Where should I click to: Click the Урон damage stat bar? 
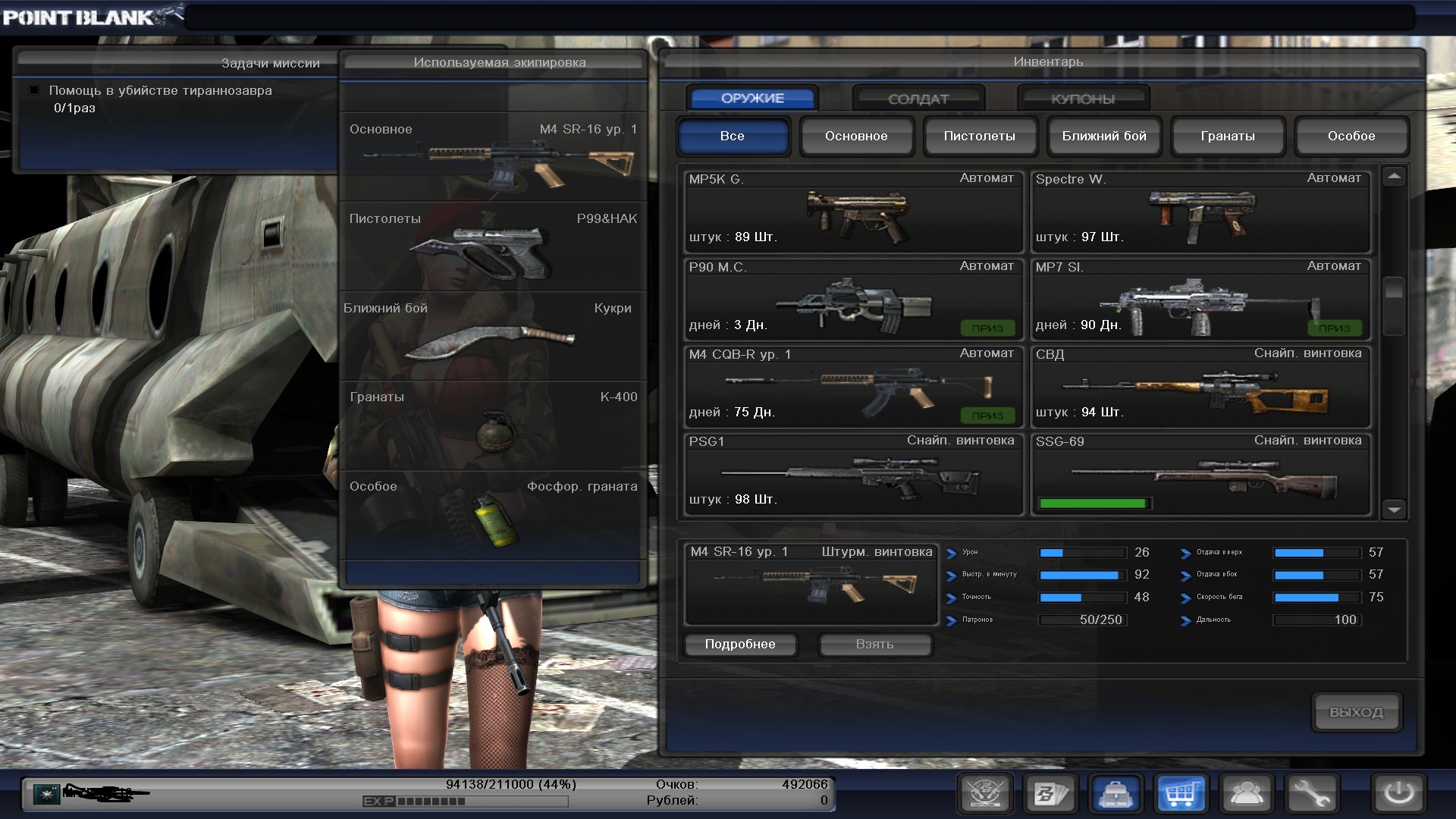pyautogui.click(x=1083, y=552)
